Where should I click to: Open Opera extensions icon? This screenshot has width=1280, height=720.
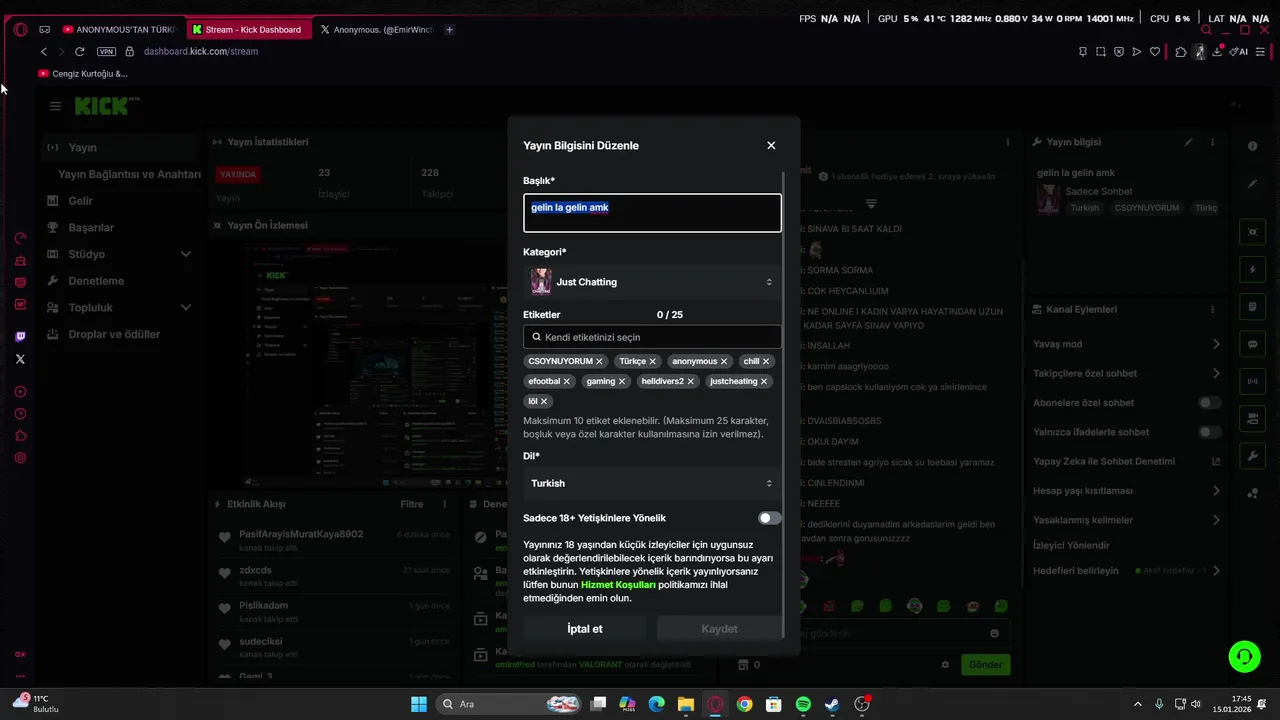[1181, 52]
